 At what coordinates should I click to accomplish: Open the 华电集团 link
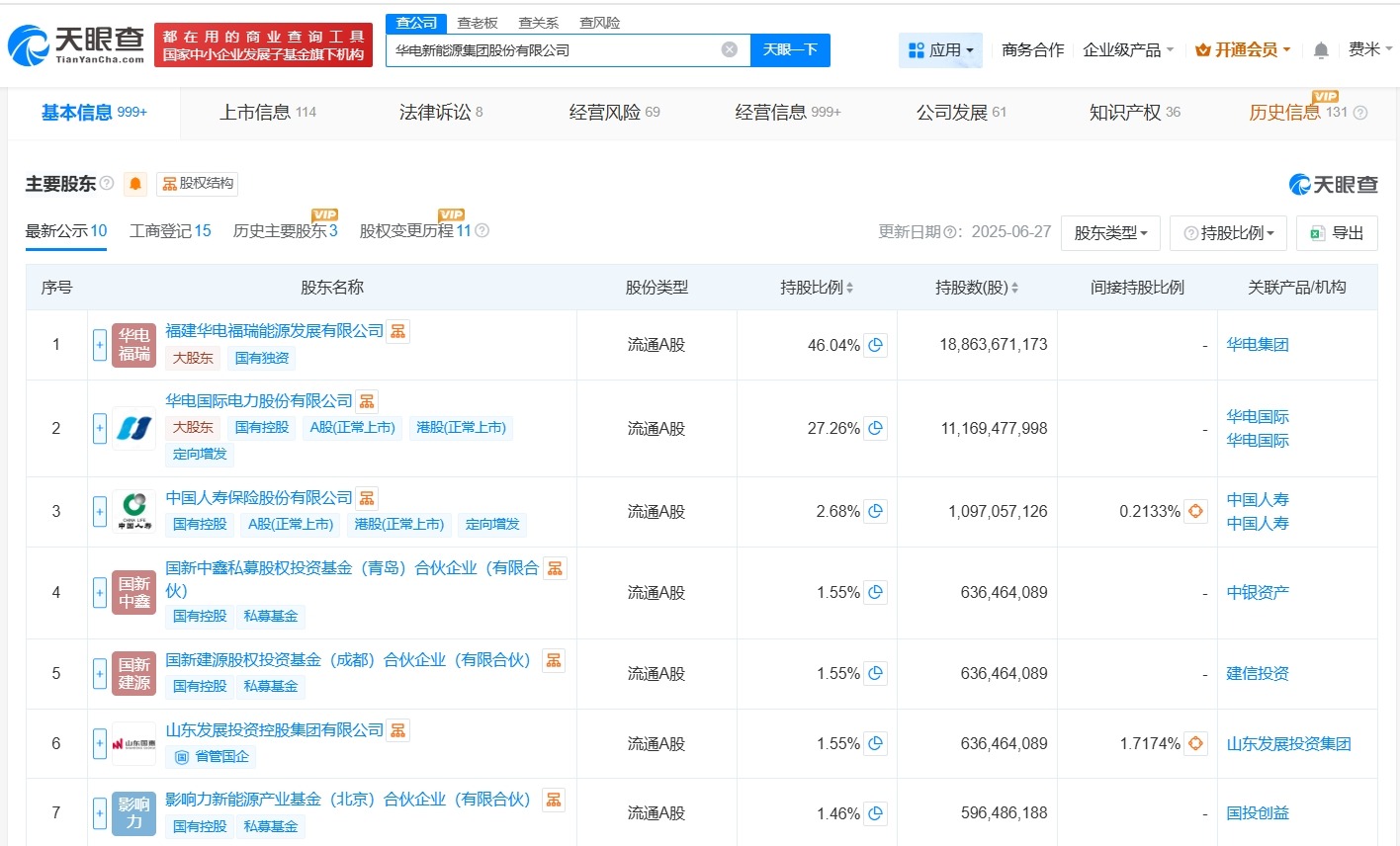[1257, 345]
